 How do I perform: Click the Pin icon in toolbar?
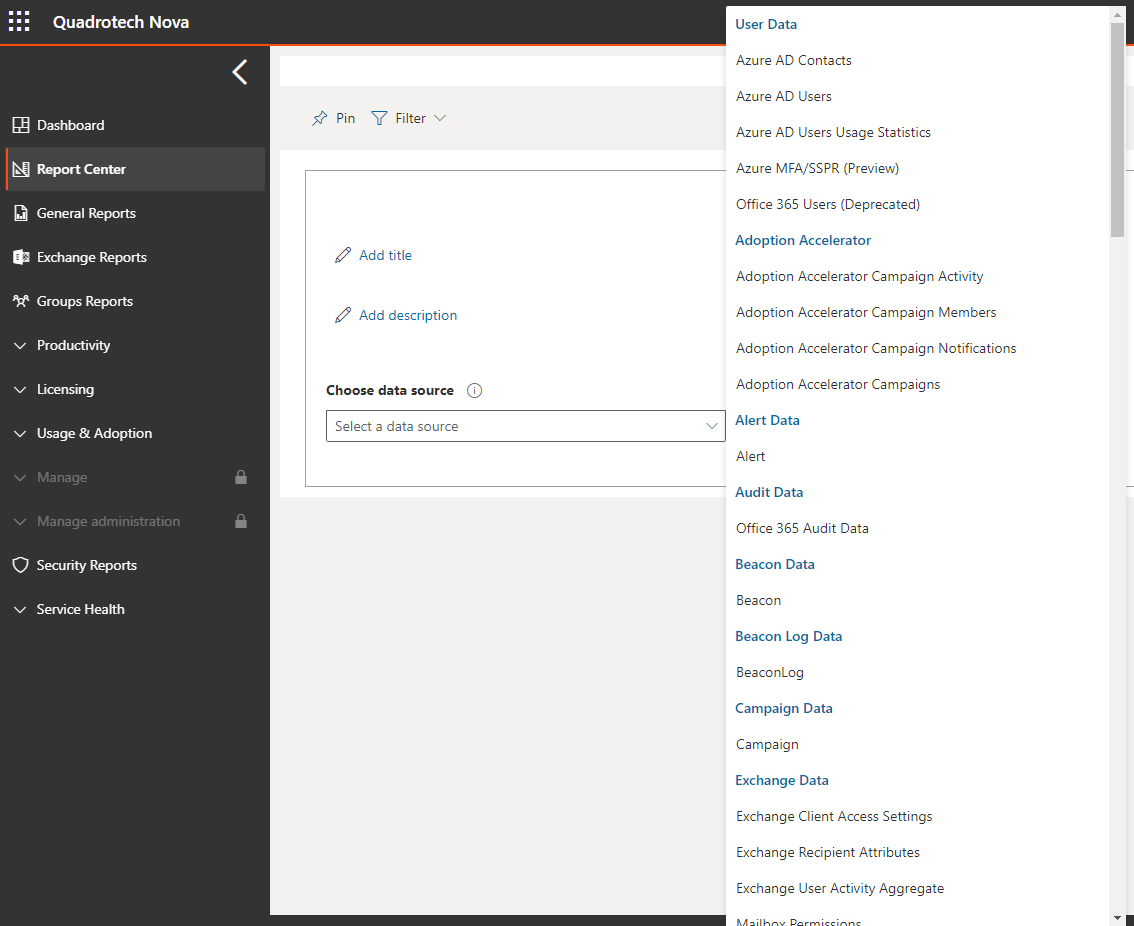point(320,118)
